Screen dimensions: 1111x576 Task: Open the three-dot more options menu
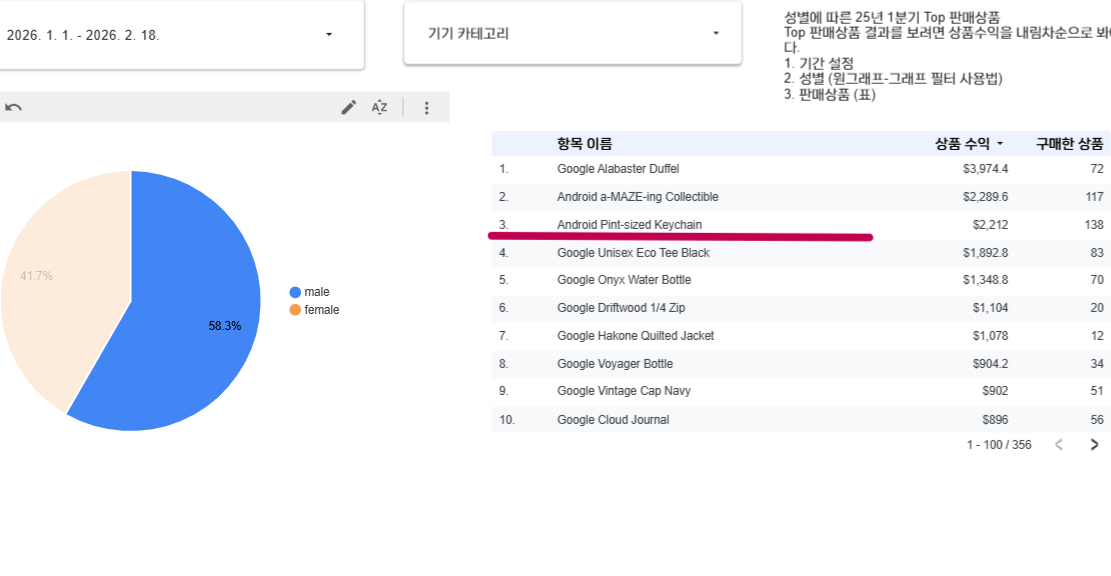[427, 108]
